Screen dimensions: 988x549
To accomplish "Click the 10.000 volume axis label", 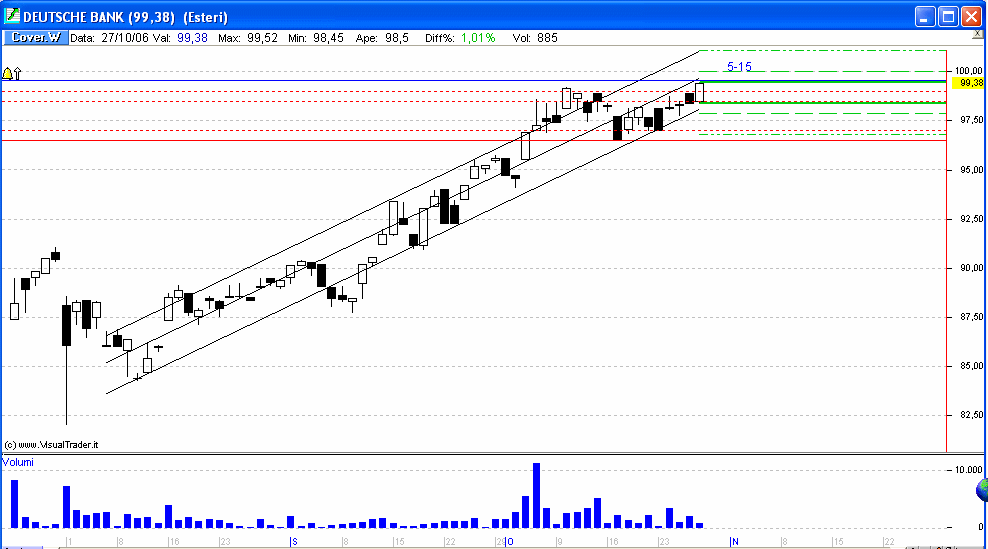I will point(969,470).
